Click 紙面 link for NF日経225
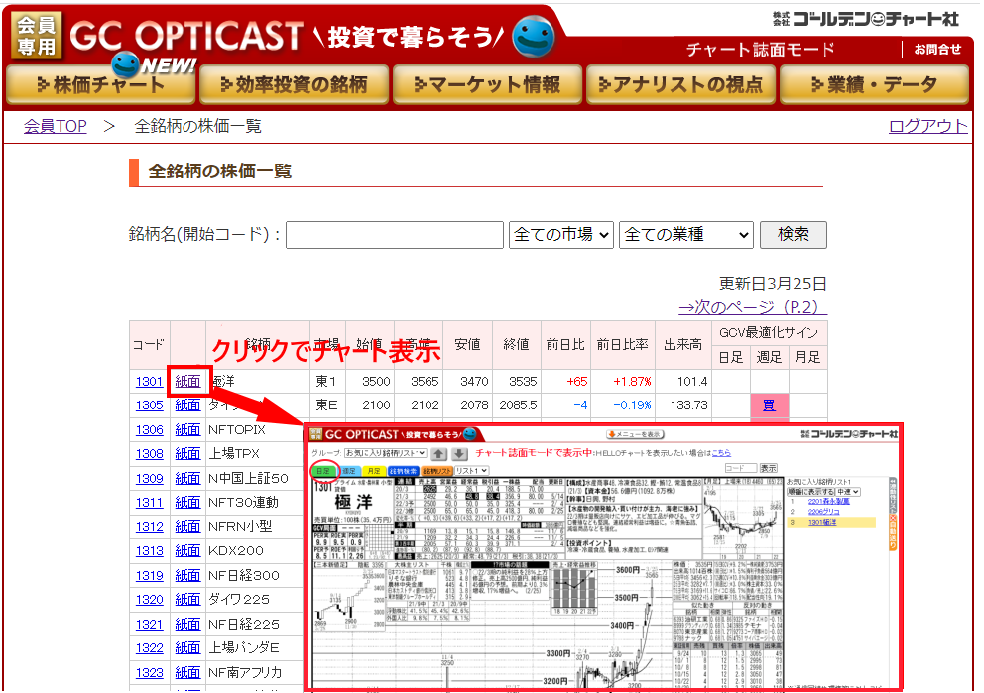This screenshot has height=693, width=984. click(188, 625)
